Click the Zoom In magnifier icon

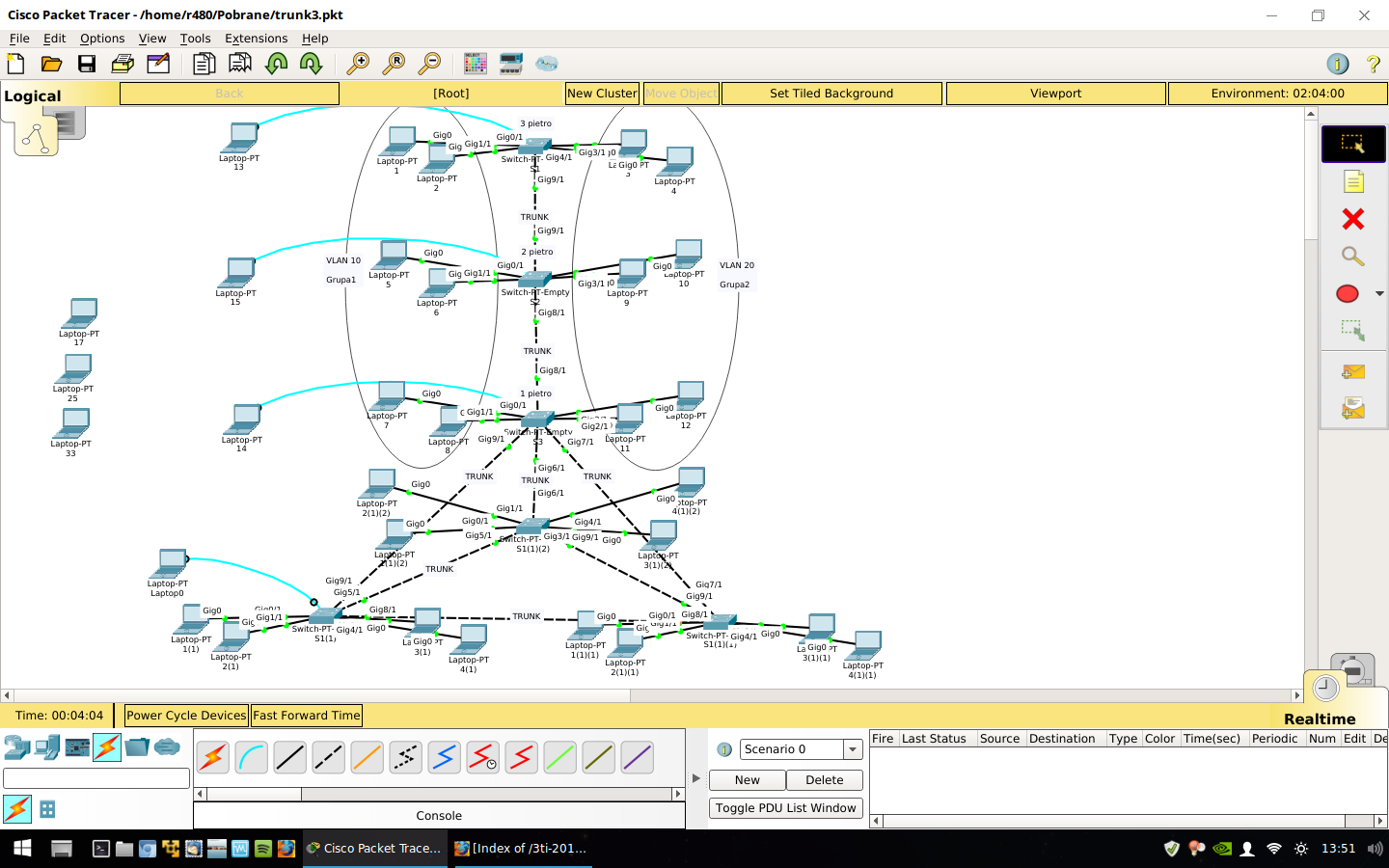(x=358, y=64)
